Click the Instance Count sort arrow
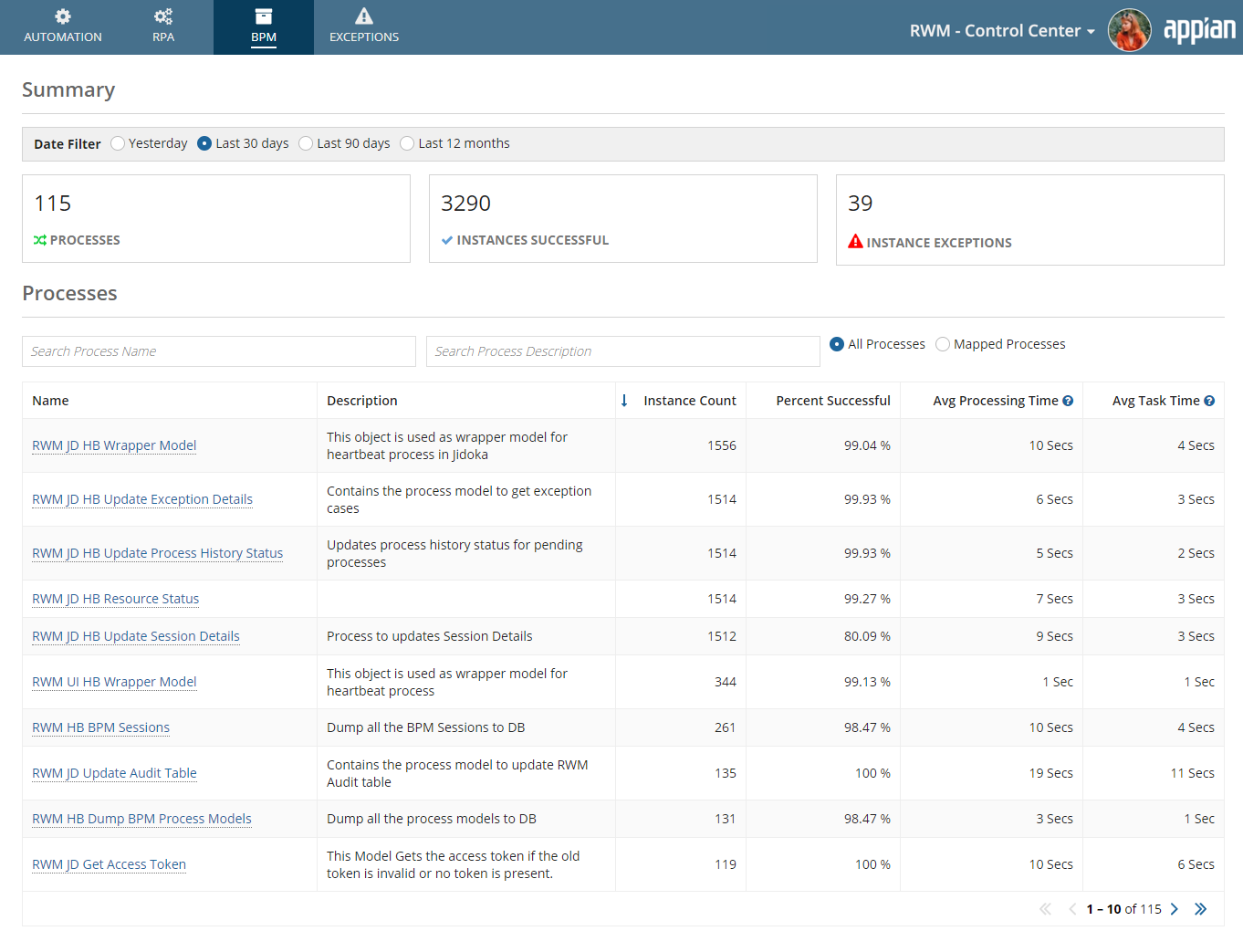The image size is (1243, 952). (624, 401)
